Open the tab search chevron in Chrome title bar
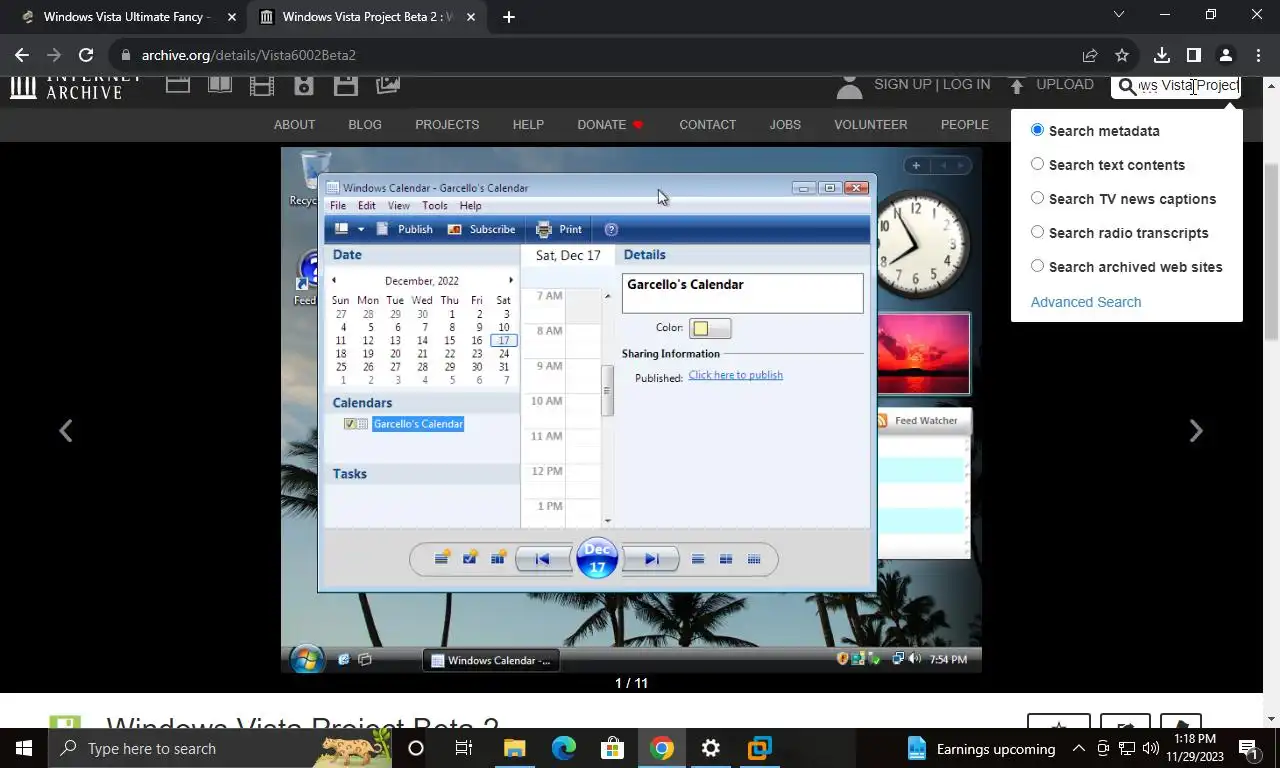This screenshot has width=1280, height=768. (x=1119, y=15)
